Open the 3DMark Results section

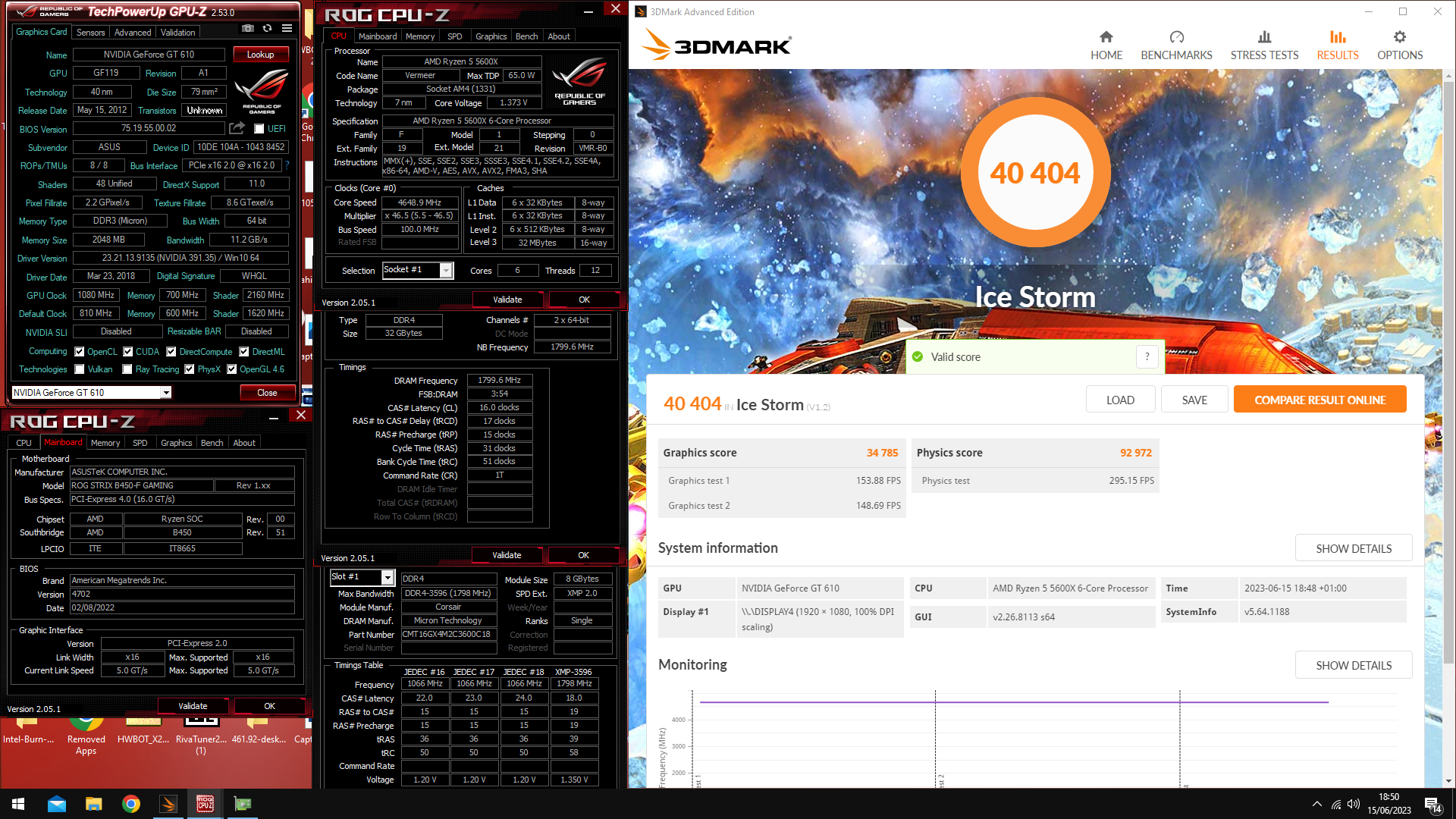pos(1338,45)
